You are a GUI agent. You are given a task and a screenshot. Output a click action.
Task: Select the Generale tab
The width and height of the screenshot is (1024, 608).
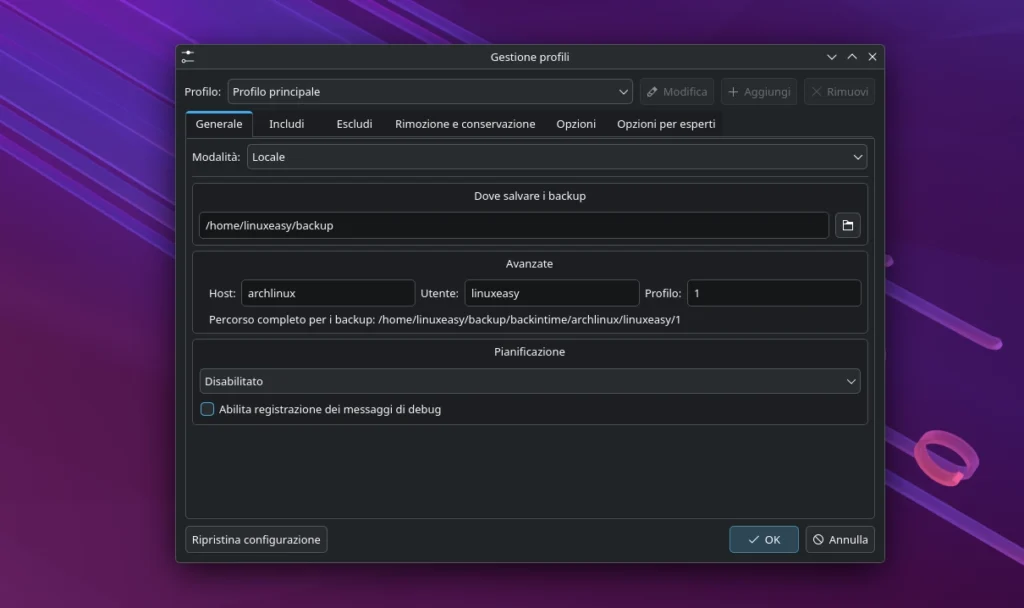pos(219,124)
